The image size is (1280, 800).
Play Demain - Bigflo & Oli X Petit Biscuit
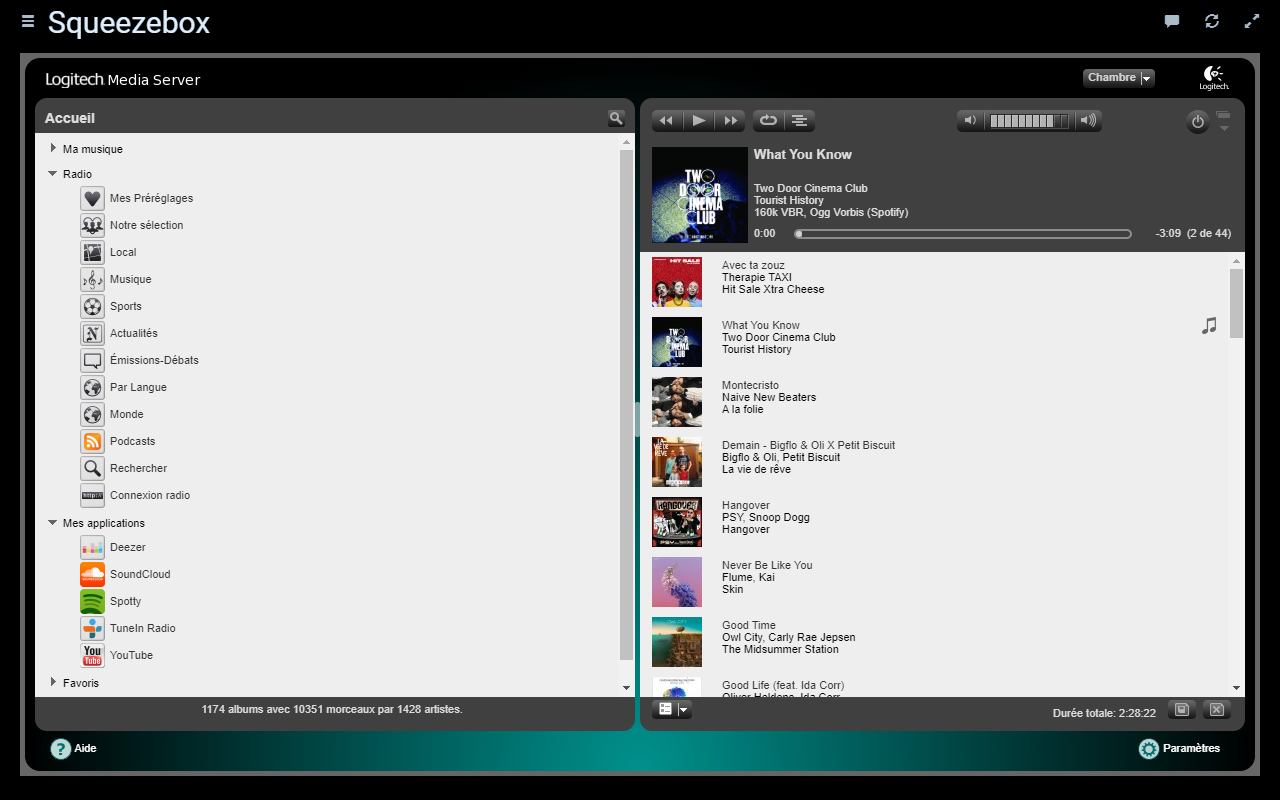pyautogui.click(x=809, y=445)
